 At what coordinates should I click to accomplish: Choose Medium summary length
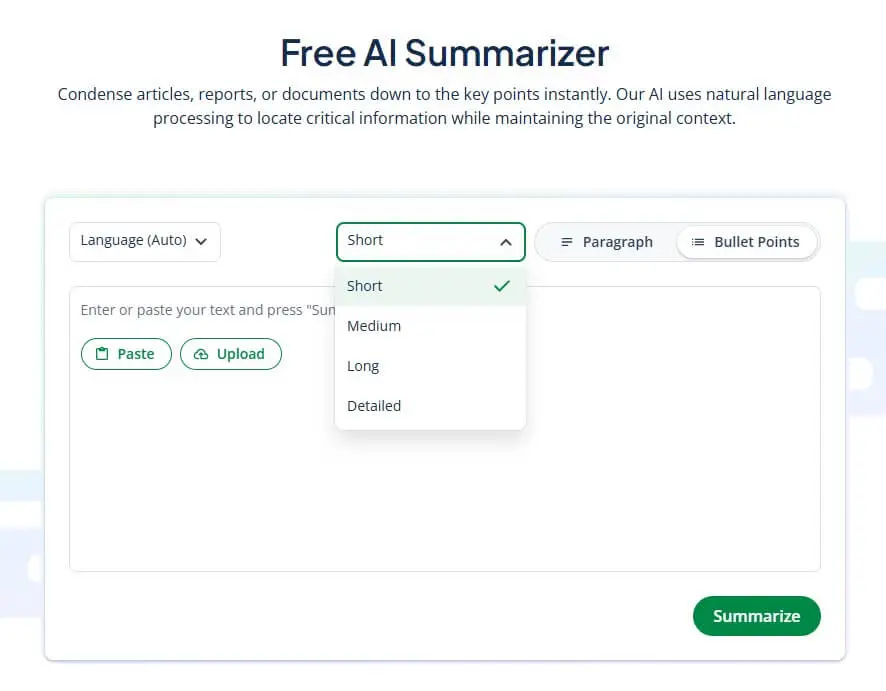pos(431,326)
